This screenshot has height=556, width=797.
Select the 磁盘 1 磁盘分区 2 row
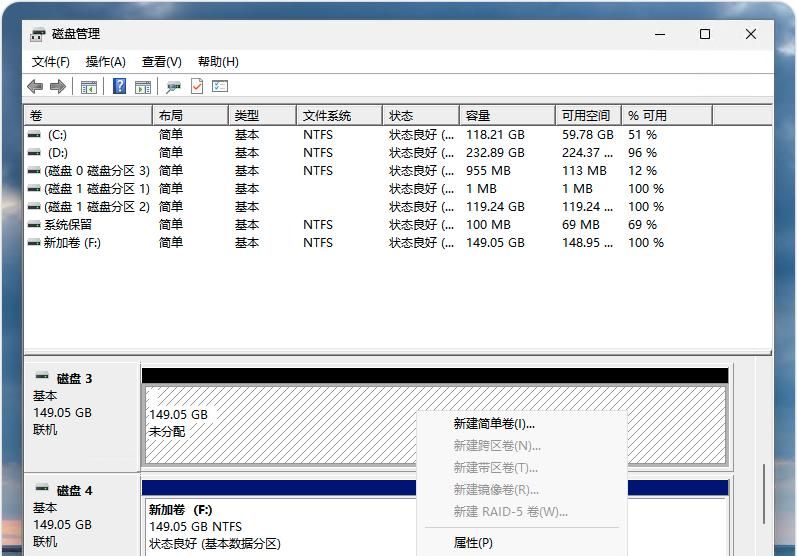397,207
